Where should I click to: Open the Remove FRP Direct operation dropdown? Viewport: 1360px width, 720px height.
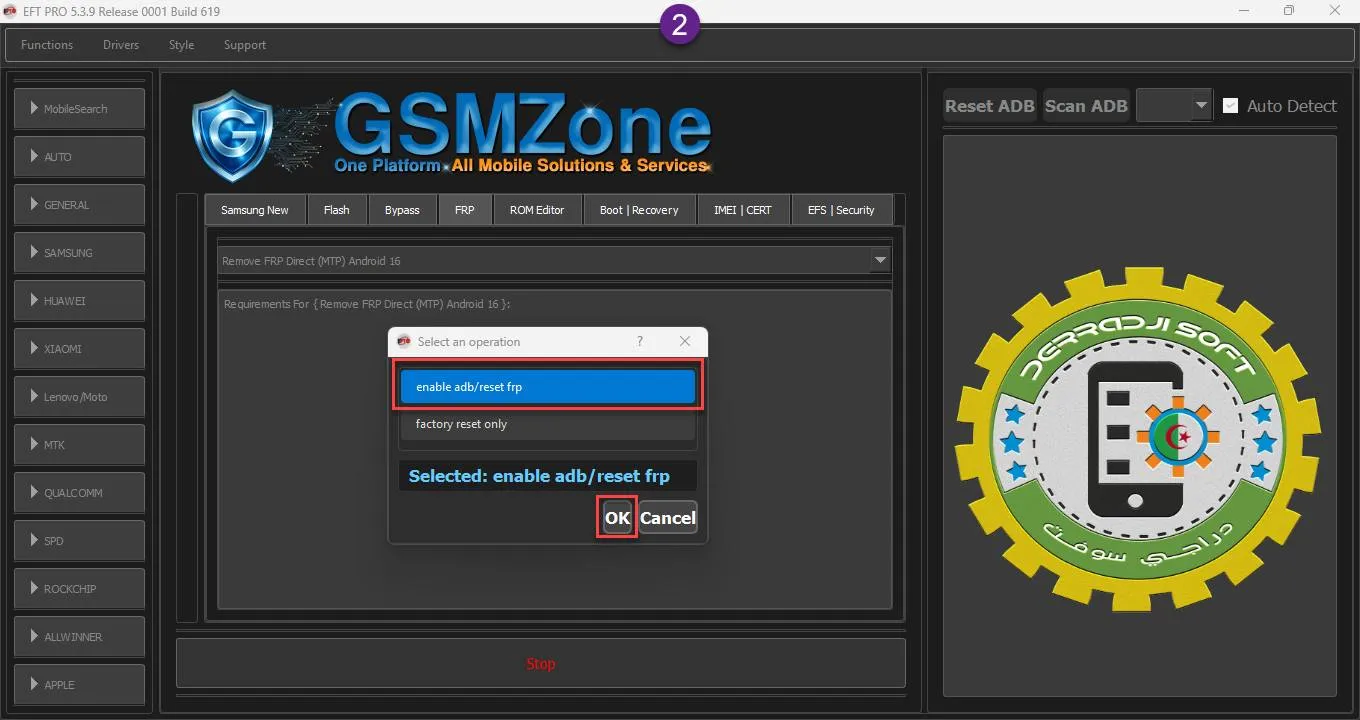[x=880, y=261]
